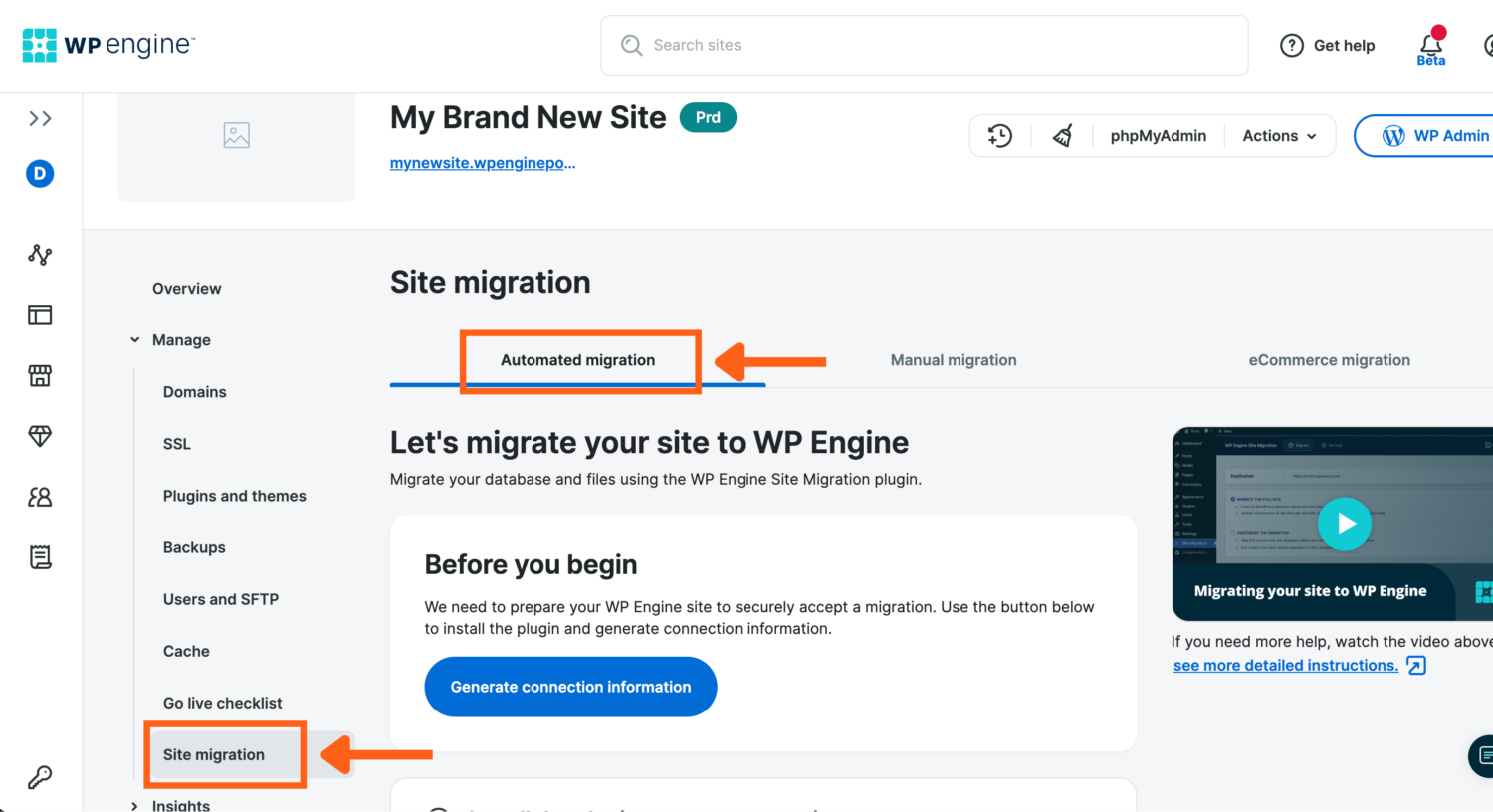
Task: Open the sites panel icon in the sidebar
Action: point(40,314)
